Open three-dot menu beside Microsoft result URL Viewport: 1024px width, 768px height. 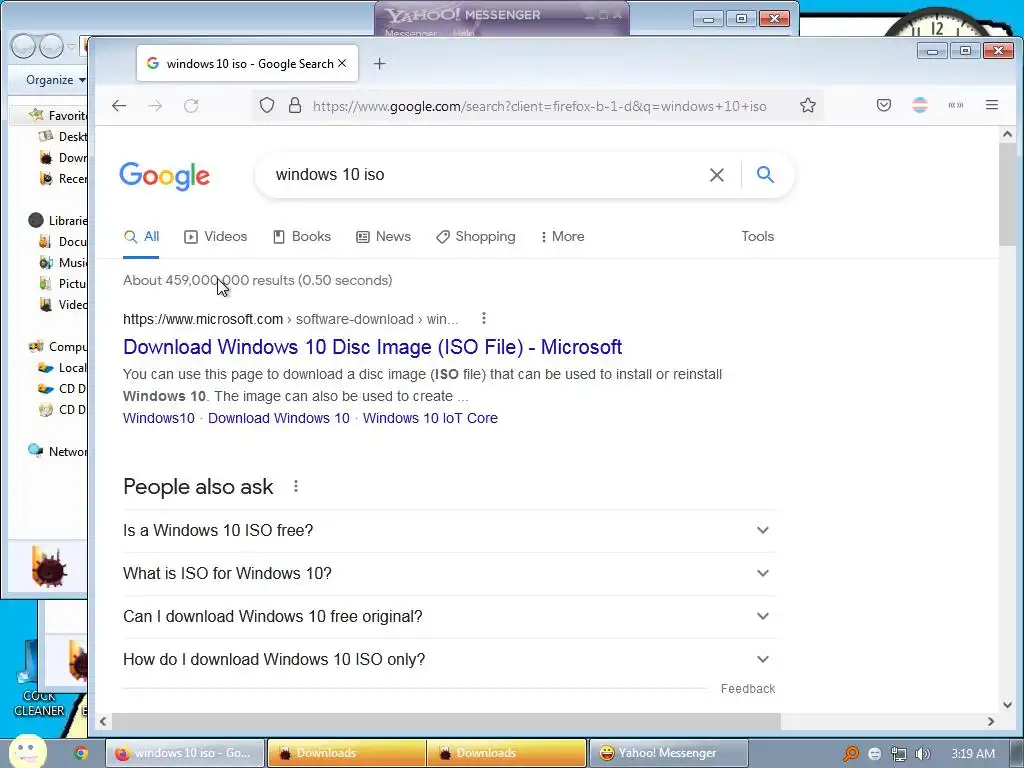483,318
